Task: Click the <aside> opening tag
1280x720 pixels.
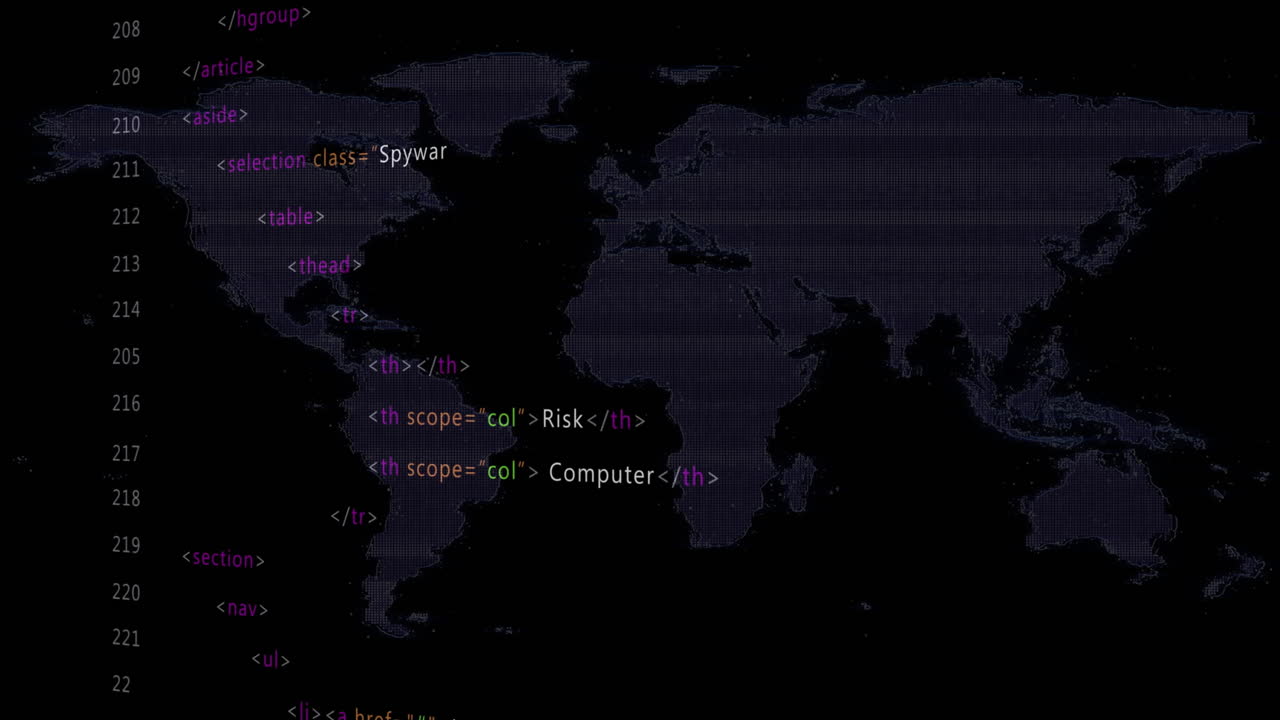Action: point(216,115)
